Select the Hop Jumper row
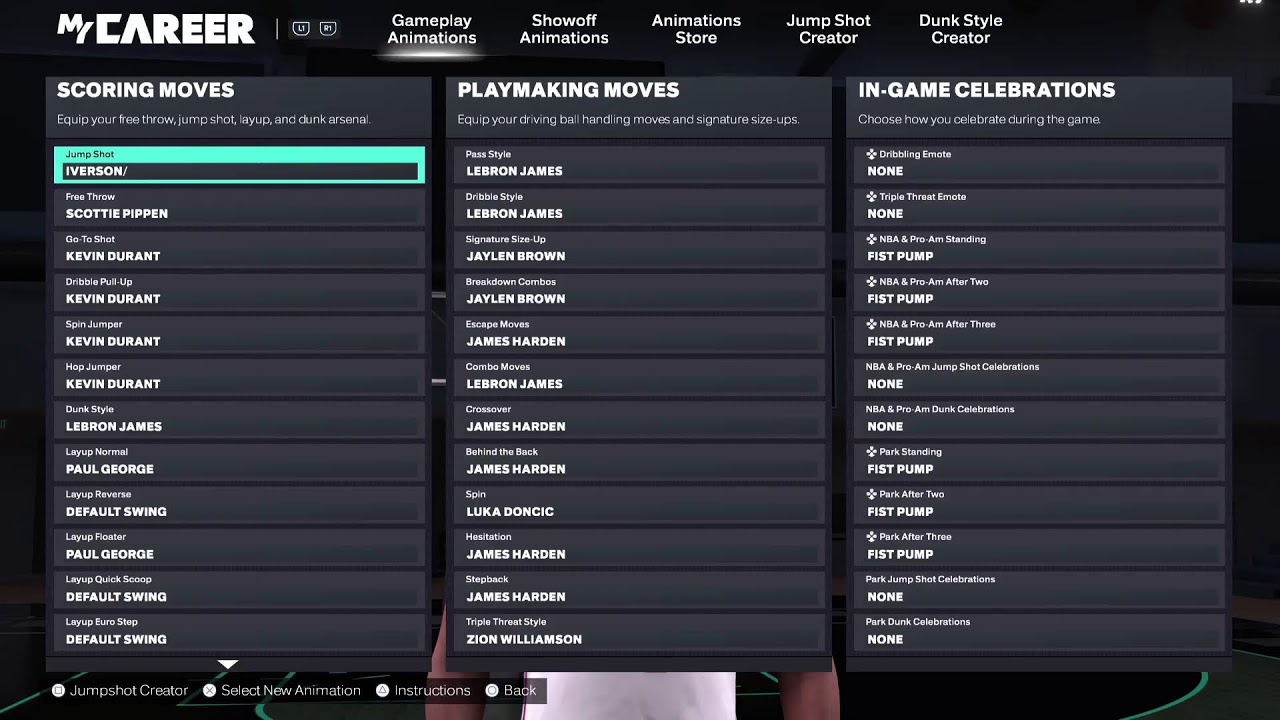Image resolution: width=1280 pixels, height=720 pixels. [239, 376]
